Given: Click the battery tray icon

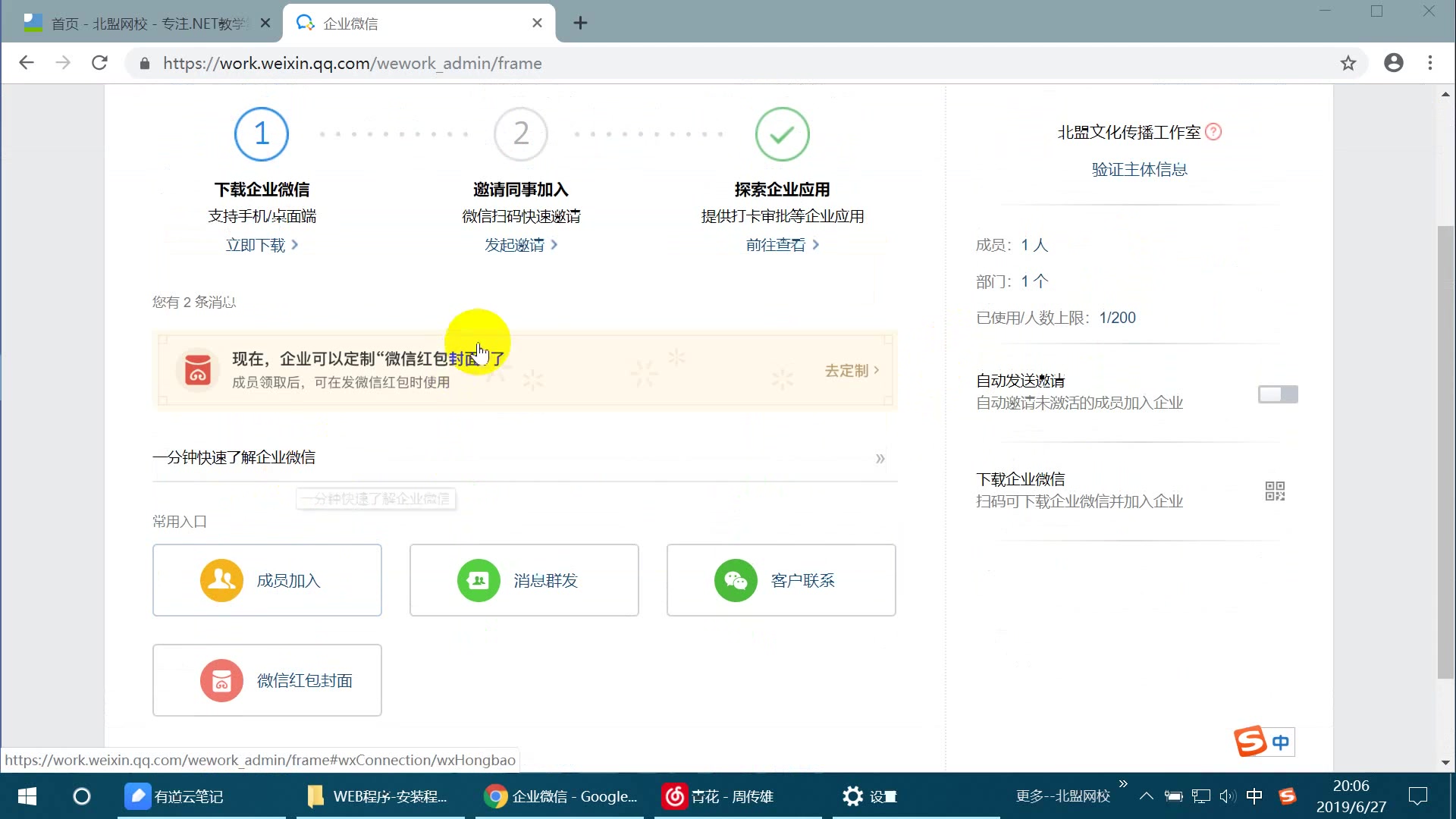Looking at the screenshot, I should (x=1173, y=796).
